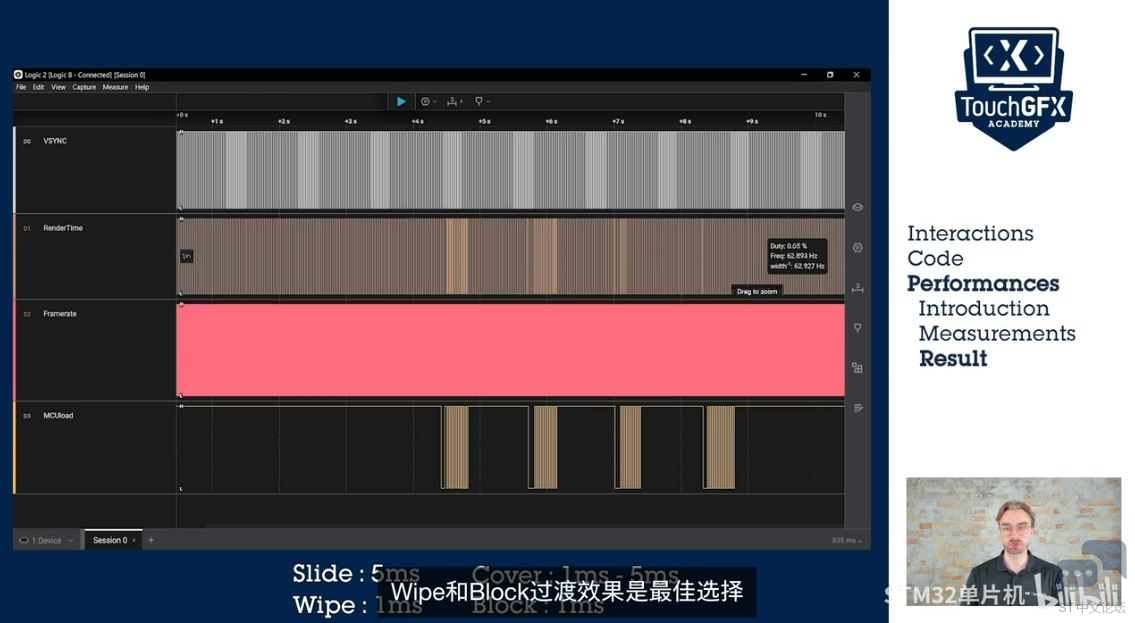Select the MCUload channel label
Image resolution: width=1135 pixels, height=623 pixels.
(58, 415)
